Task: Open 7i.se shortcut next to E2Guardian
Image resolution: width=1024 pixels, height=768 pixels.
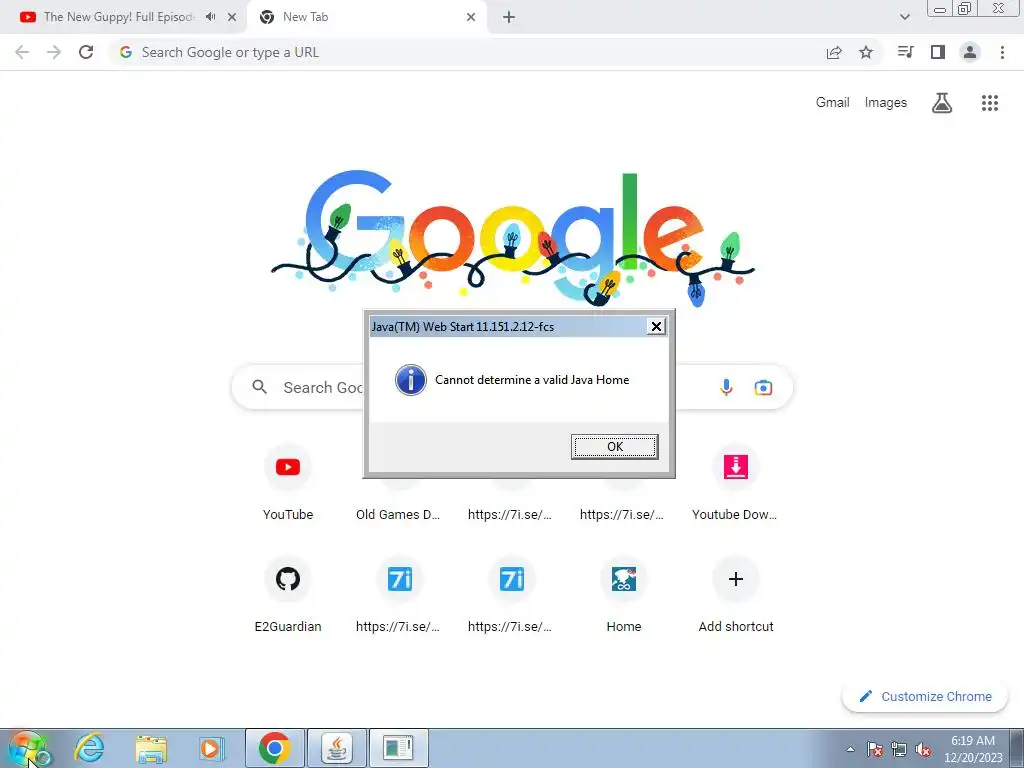Action: click(x=400, y=594)
